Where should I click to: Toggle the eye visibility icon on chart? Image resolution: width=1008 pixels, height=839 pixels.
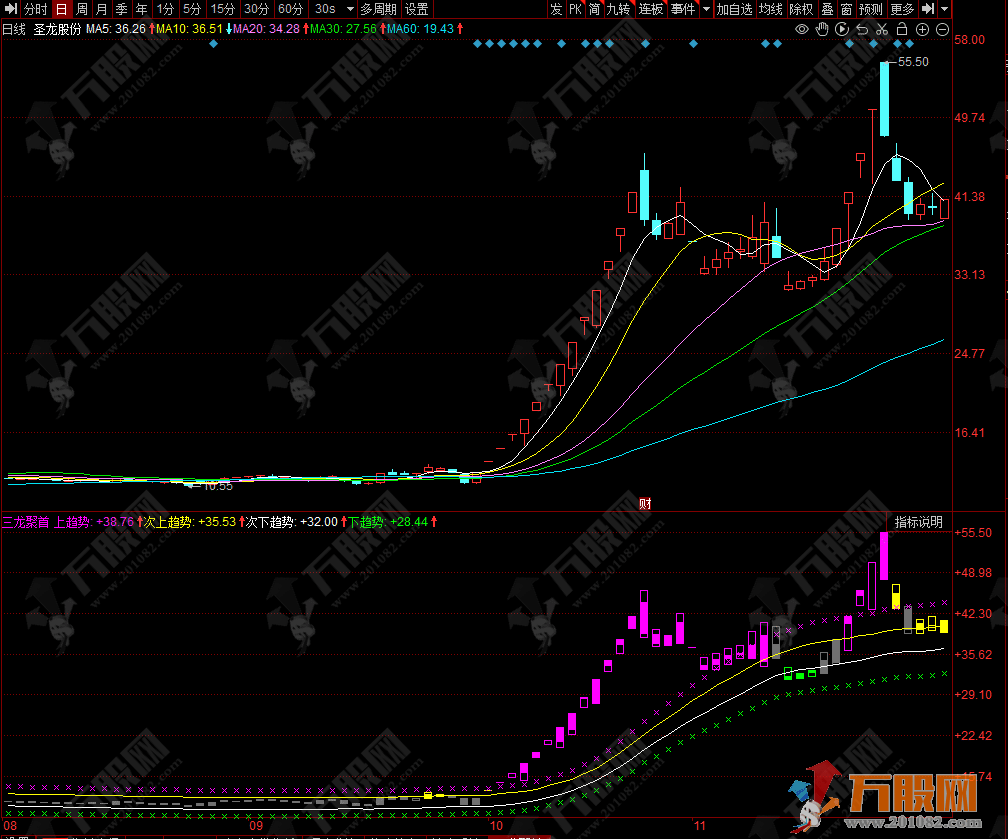[802, 29]
